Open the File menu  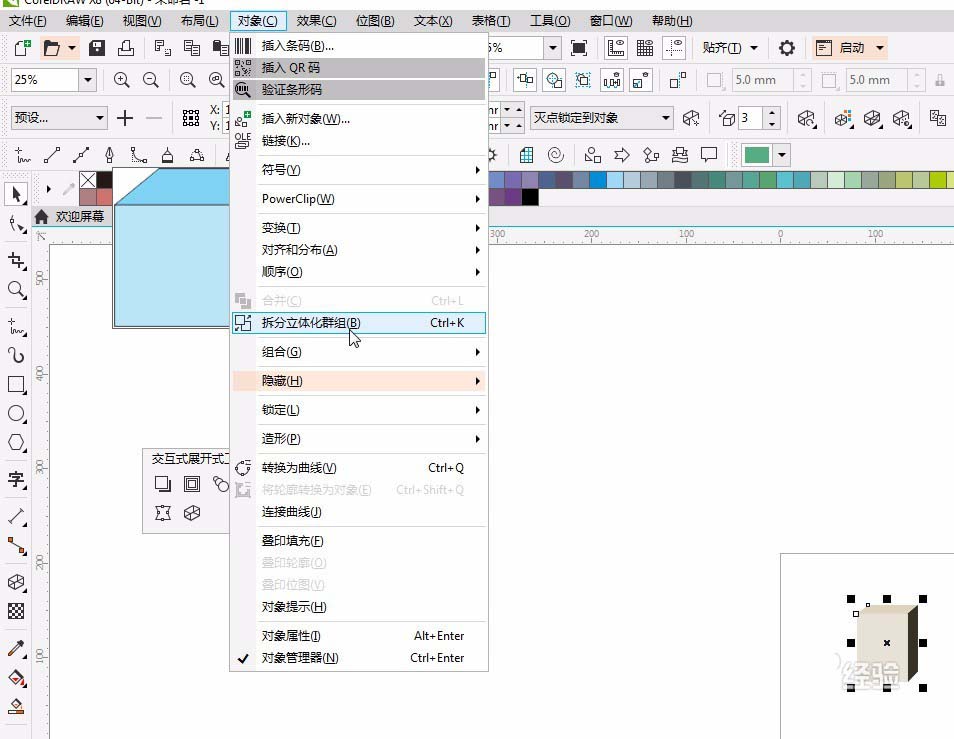click(x=27, y=21)
